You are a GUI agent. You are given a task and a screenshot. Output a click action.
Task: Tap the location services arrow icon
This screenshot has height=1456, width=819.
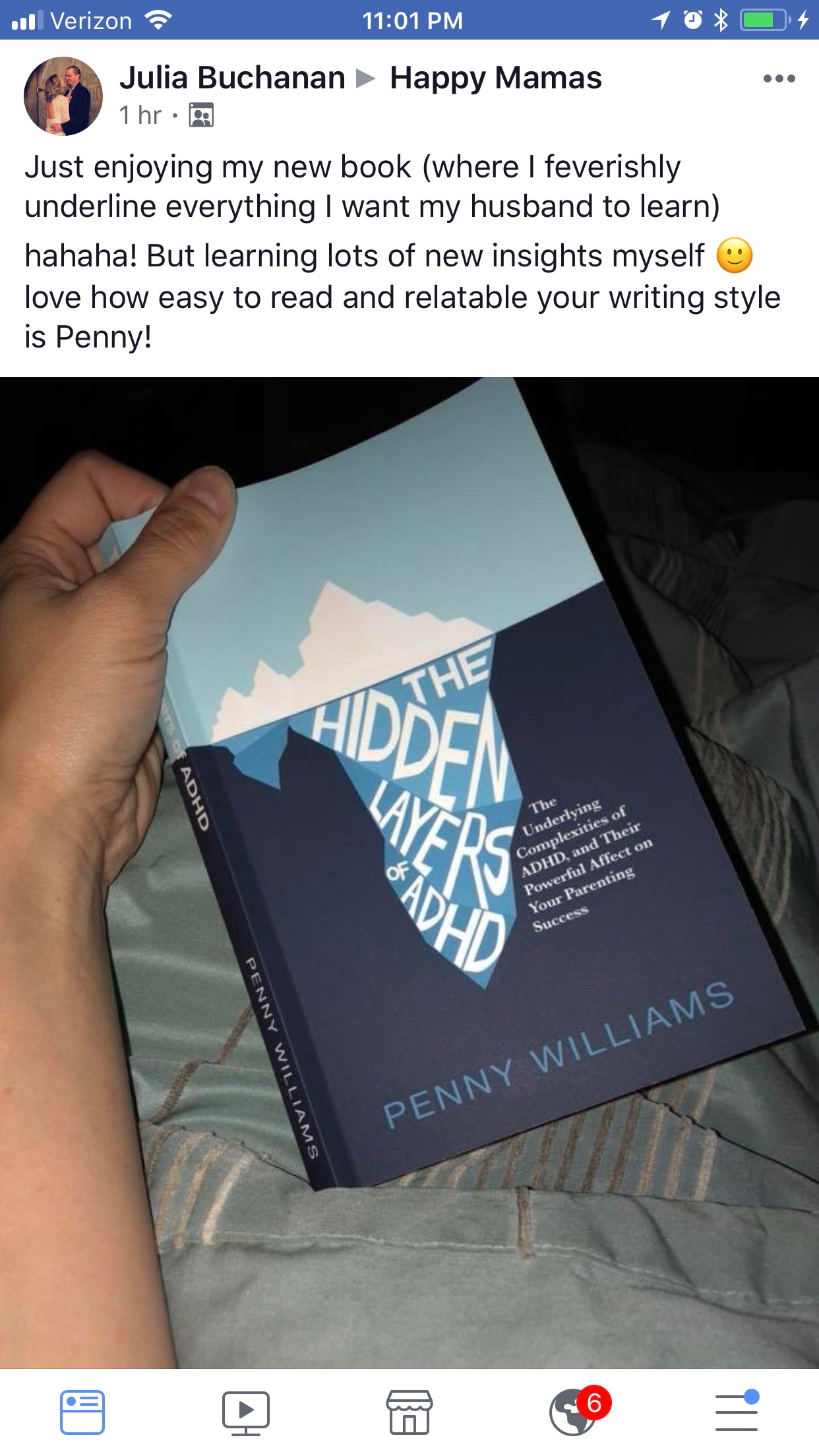pyautogui.click(x=661, y=20)
